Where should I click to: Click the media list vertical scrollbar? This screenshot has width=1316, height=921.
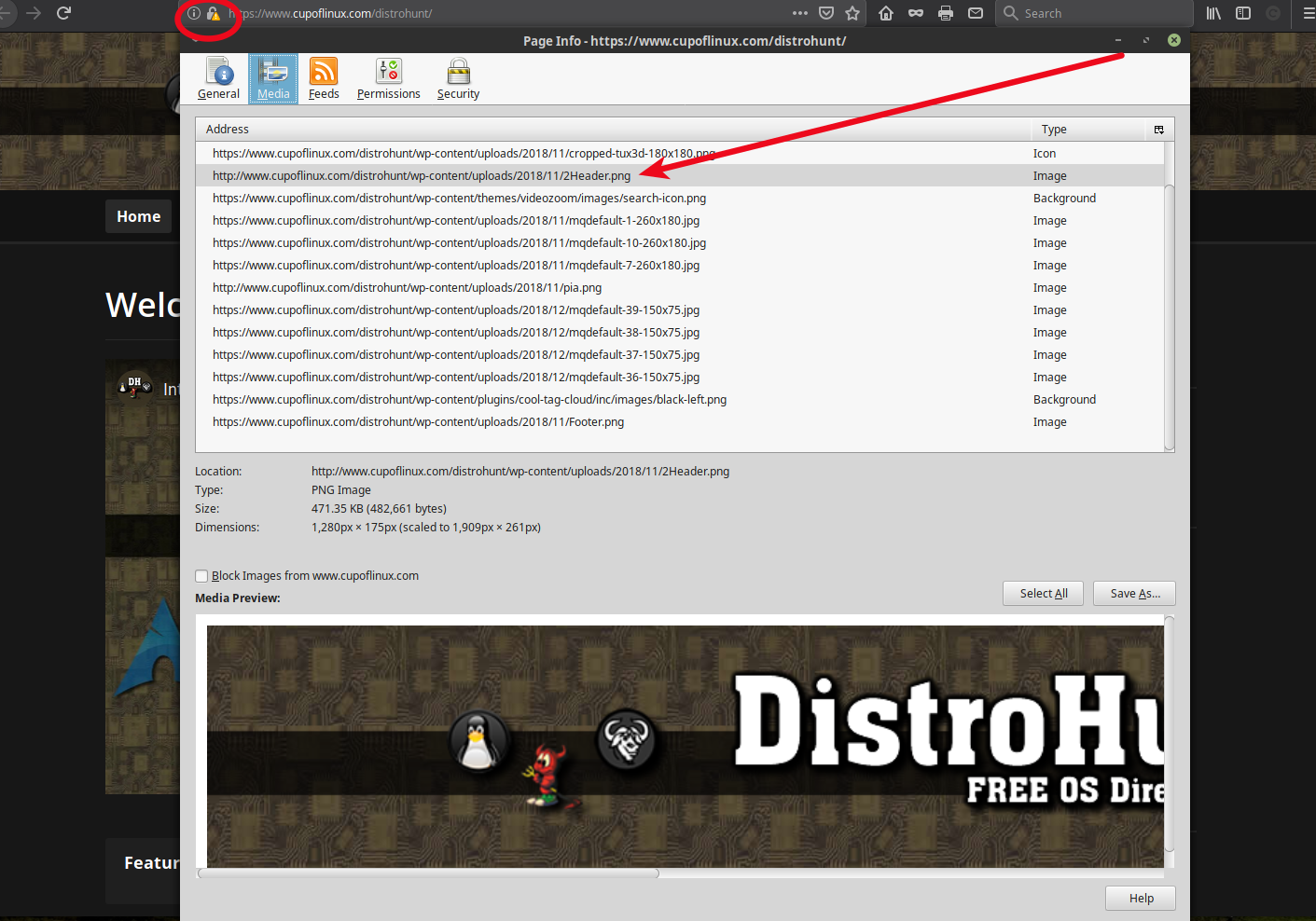click(x=1170, y=317)
